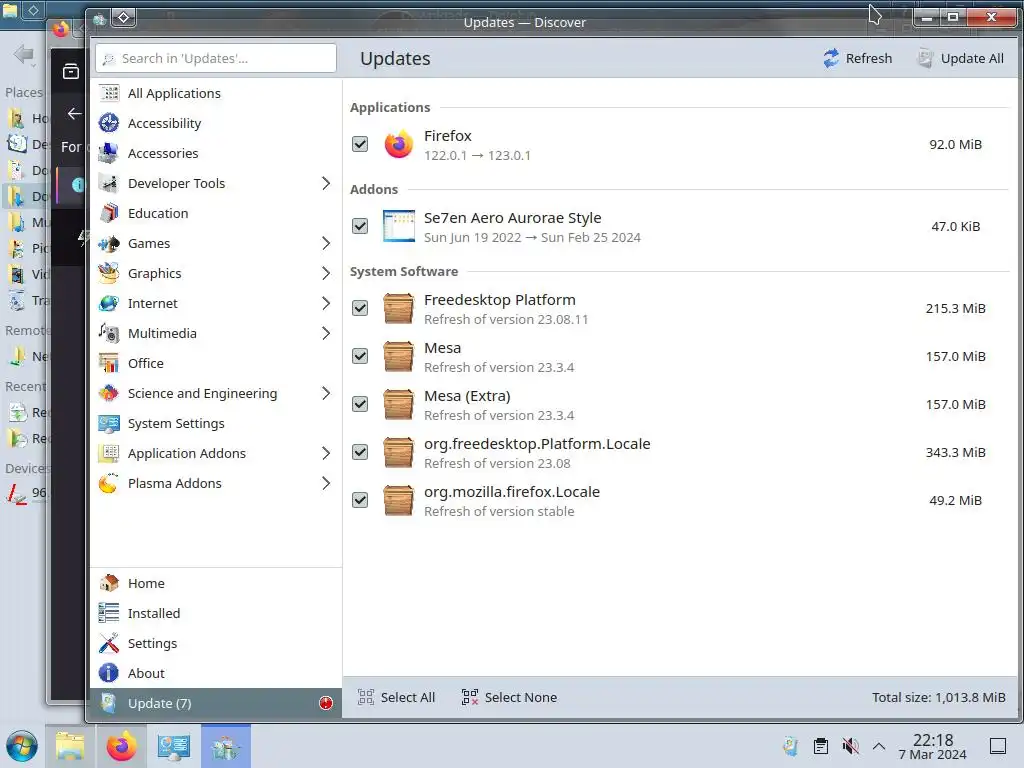Expand the Games category arrow
1024x768 pixels.
(326, 244)
